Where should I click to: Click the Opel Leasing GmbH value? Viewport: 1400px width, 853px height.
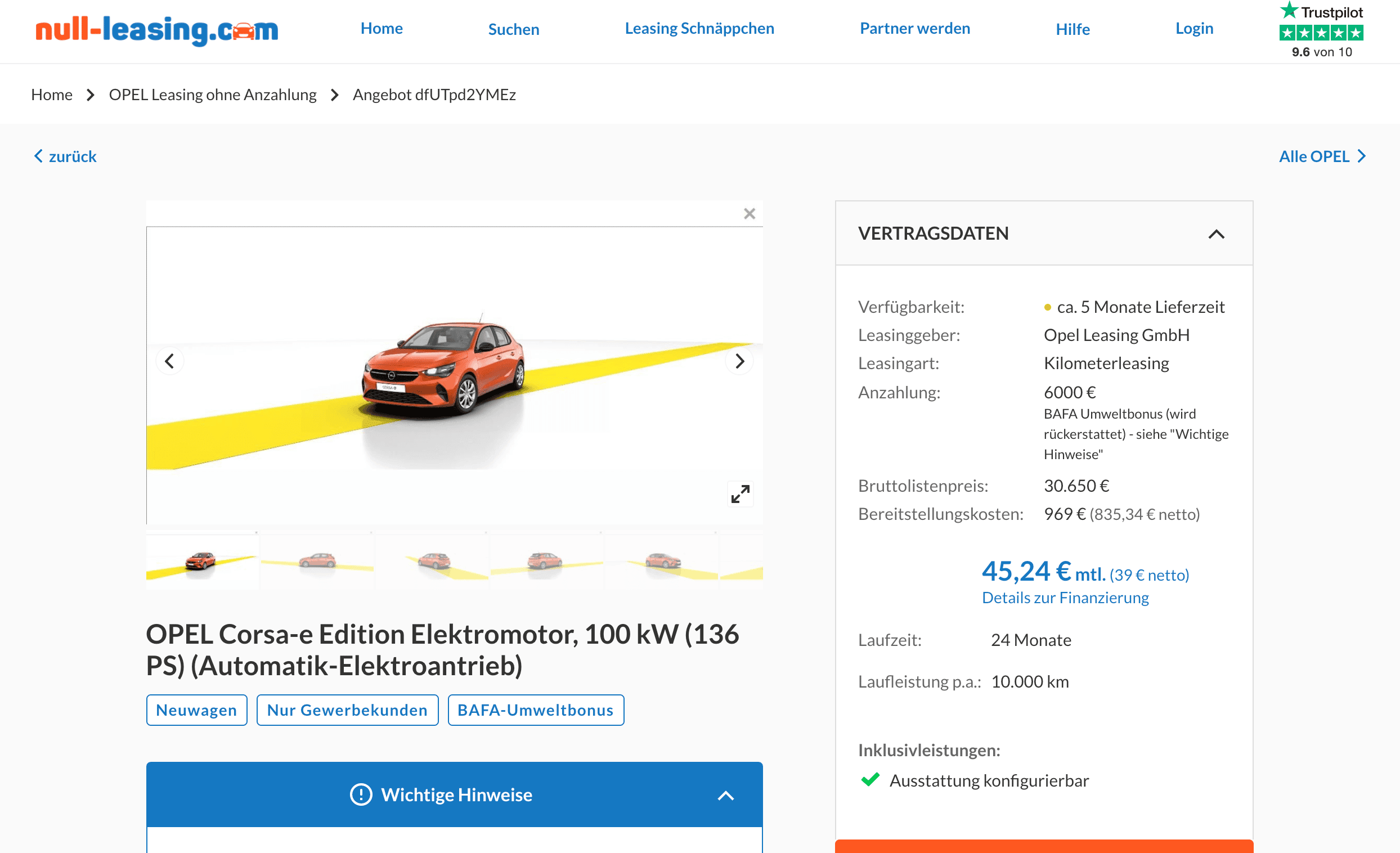click(1116, 335)
